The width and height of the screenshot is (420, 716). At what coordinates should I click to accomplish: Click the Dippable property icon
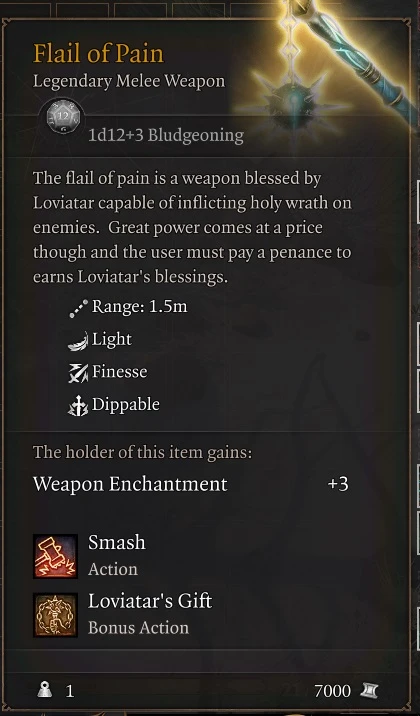[78, 406]
